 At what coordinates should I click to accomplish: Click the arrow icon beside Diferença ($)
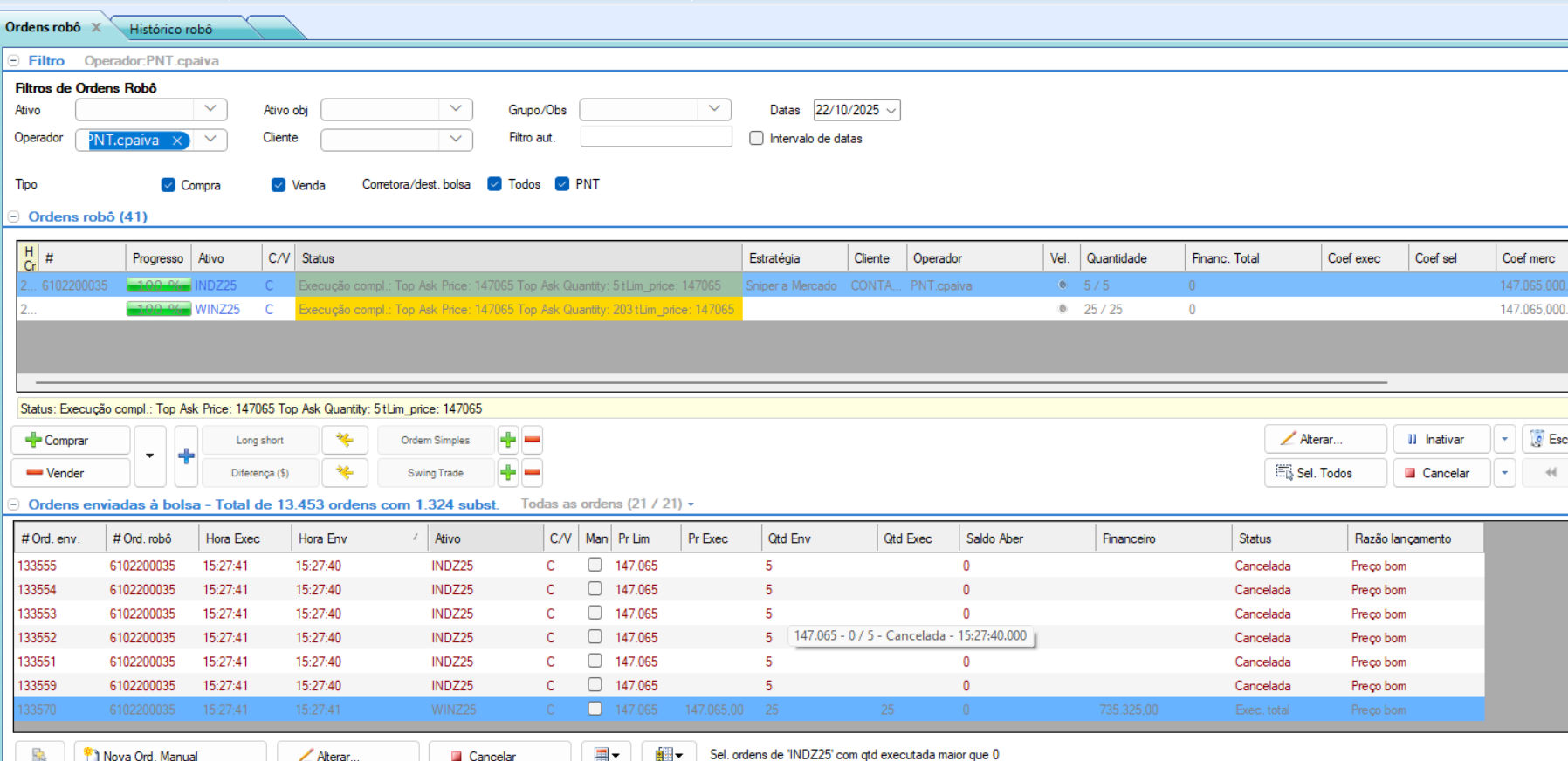coord(345,473)
